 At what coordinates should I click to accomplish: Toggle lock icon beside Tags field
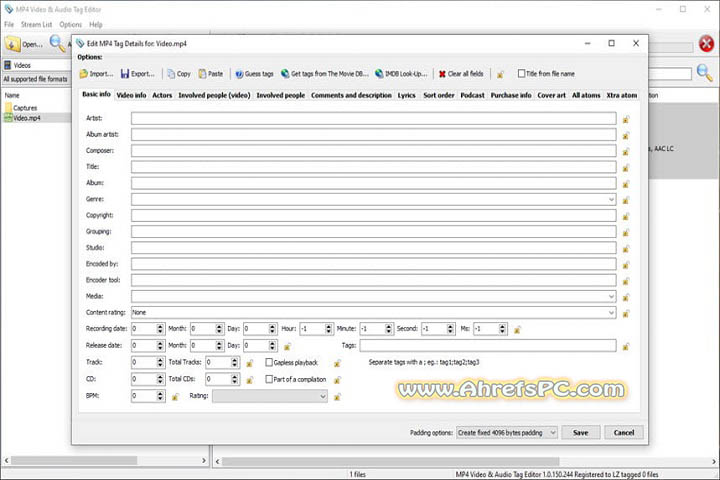625,346
